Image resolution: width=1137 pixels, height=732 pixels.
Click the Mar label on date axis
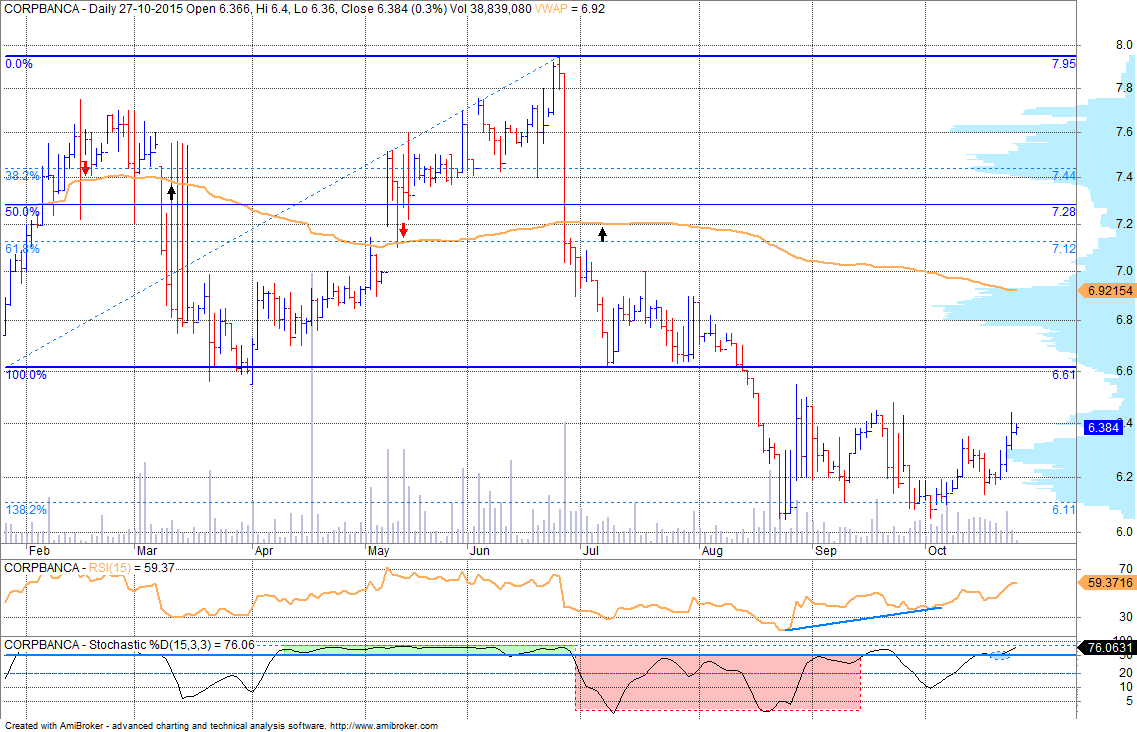click(146, 551)
